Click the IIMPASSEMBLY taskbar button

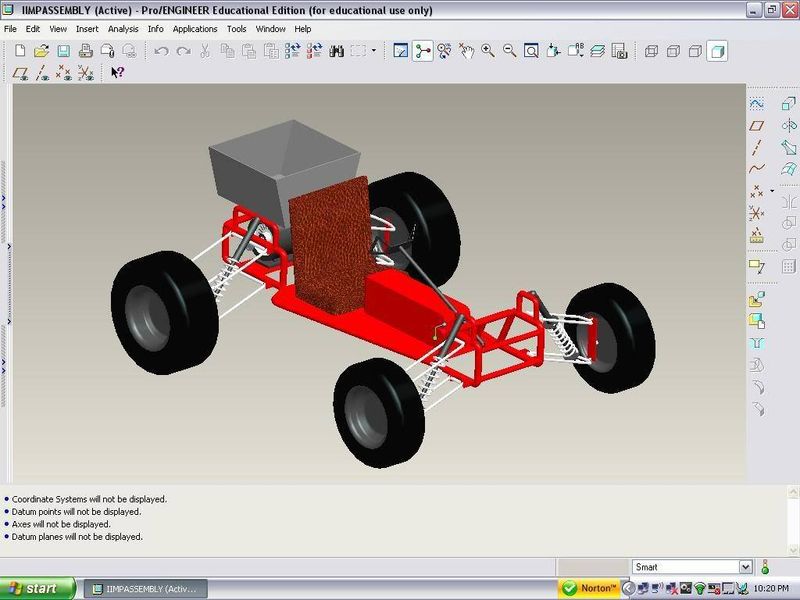coord(145,588)
